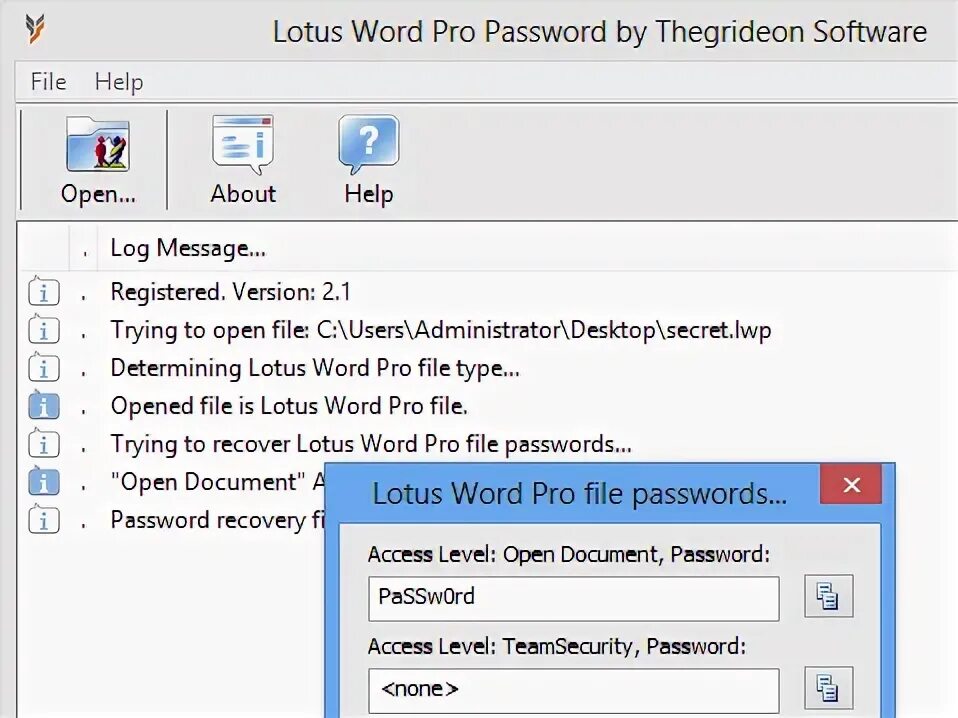Image resolution: width=958 pixels, height=718 pixels.
Task: Click the Open Document password field PaSSw0rd
Action: click(x=574, y=598)
